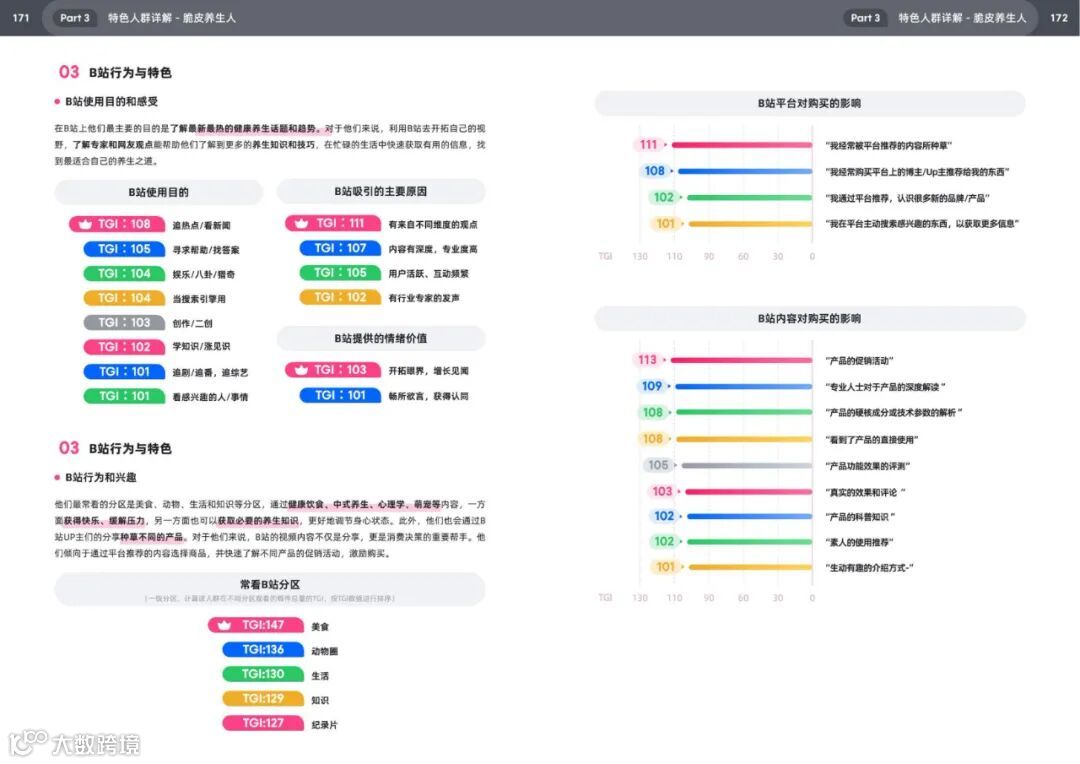Screen dimensions: 1080x764
Task: Click the 追热点/看新闻 label
Action: pos(201,225)
